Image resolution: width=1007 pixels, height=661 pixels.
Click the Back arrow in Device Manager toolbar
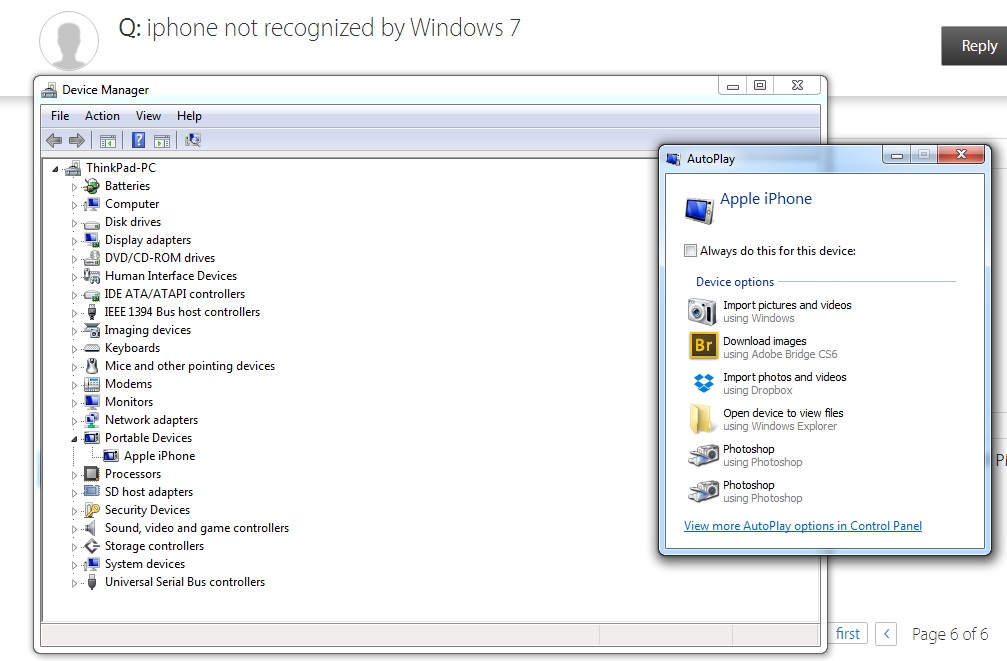pos(54,140)
